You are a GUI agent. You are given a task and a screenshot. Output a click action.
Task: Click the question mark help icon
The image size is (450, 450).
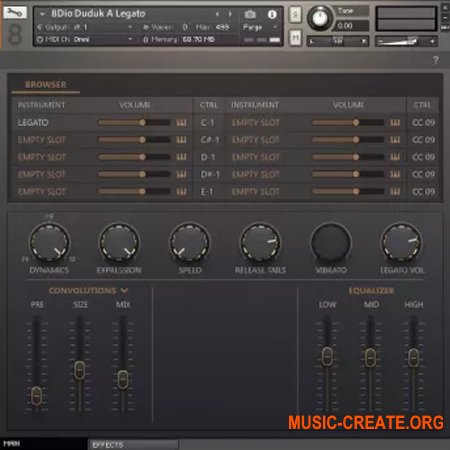[435, 60]
